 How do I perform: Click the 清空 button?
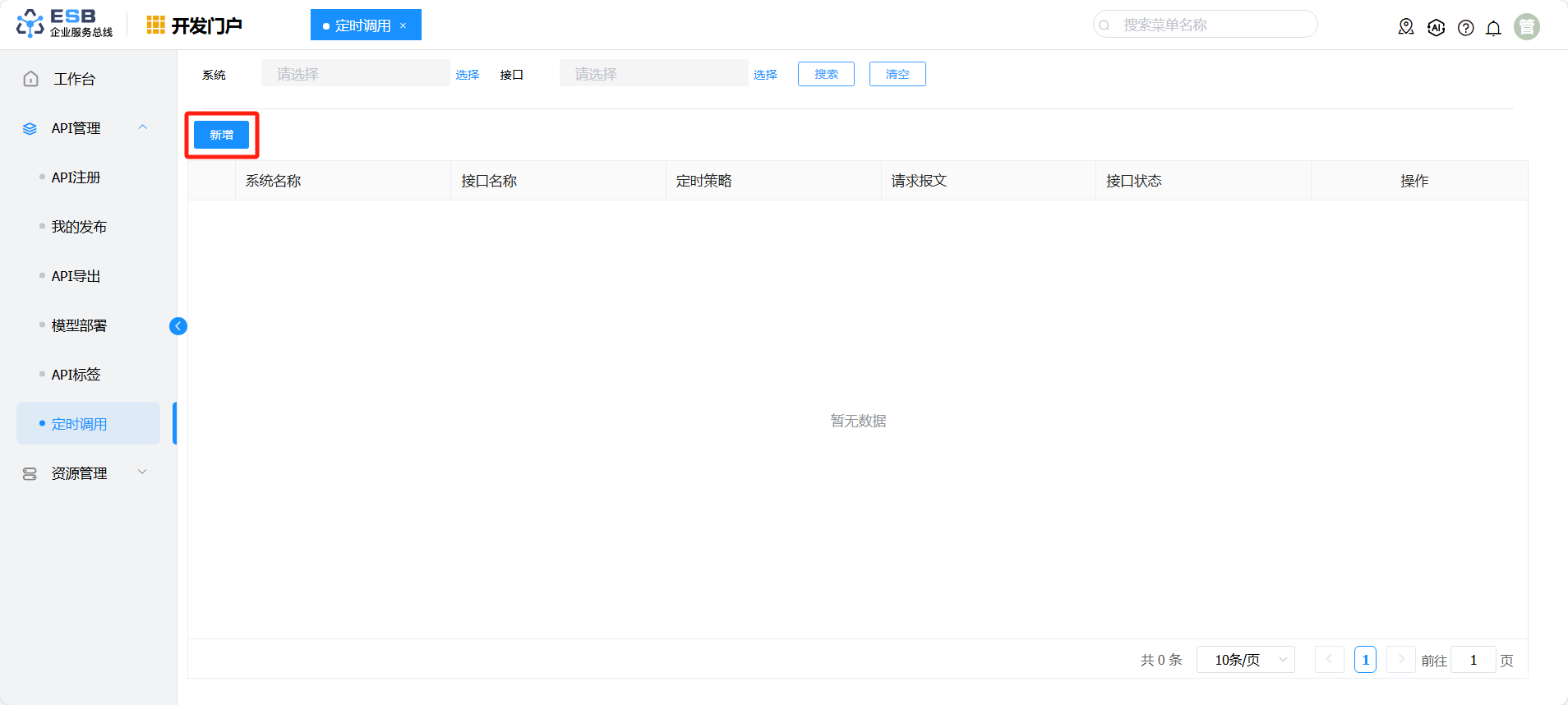coord(897,74)
